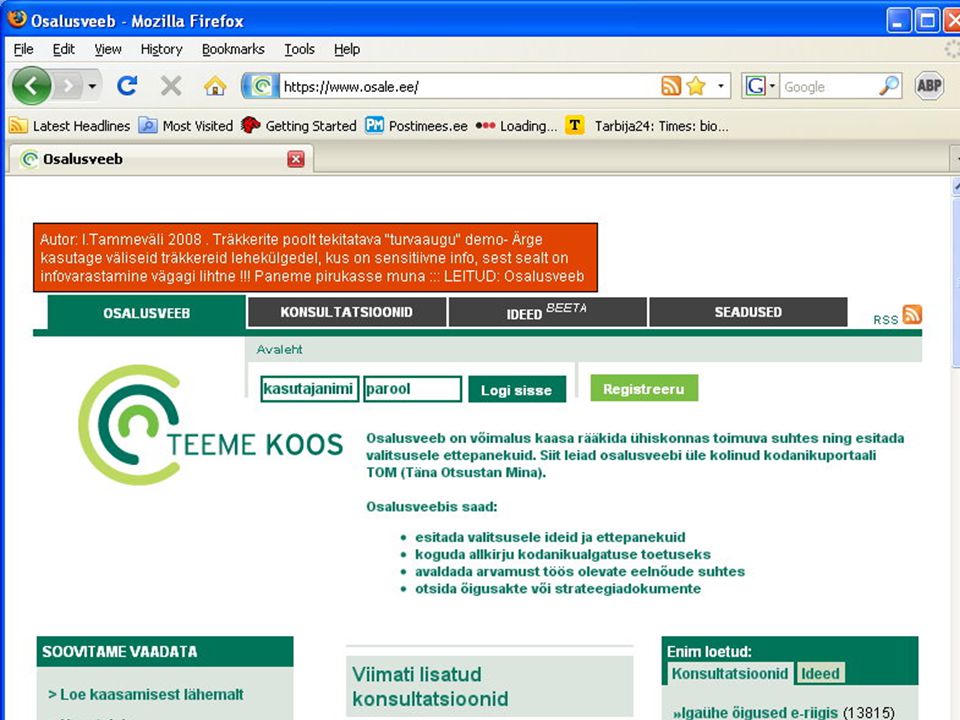Click the Viimati lisatud konsultatsioonid heading
This screenshot has height=720, width=960.
pos(430,686)
